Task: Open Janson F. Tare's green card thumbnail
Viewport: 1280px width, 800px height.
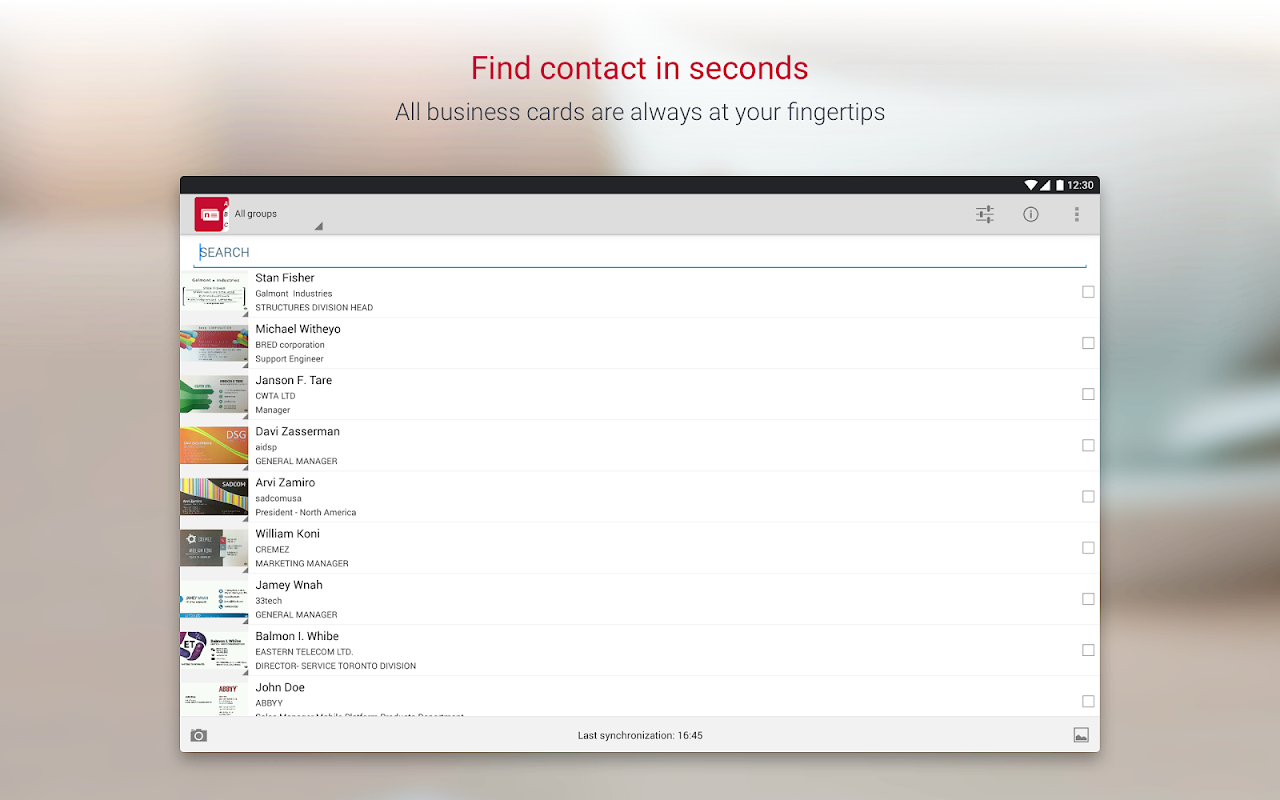Action: point(214,395)
